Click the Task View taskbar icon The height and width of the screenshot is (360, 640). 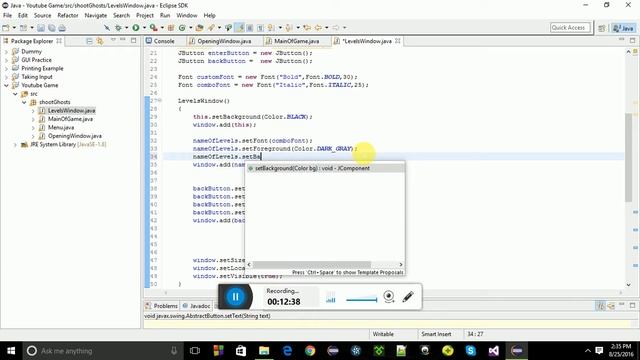coord(195,351)
